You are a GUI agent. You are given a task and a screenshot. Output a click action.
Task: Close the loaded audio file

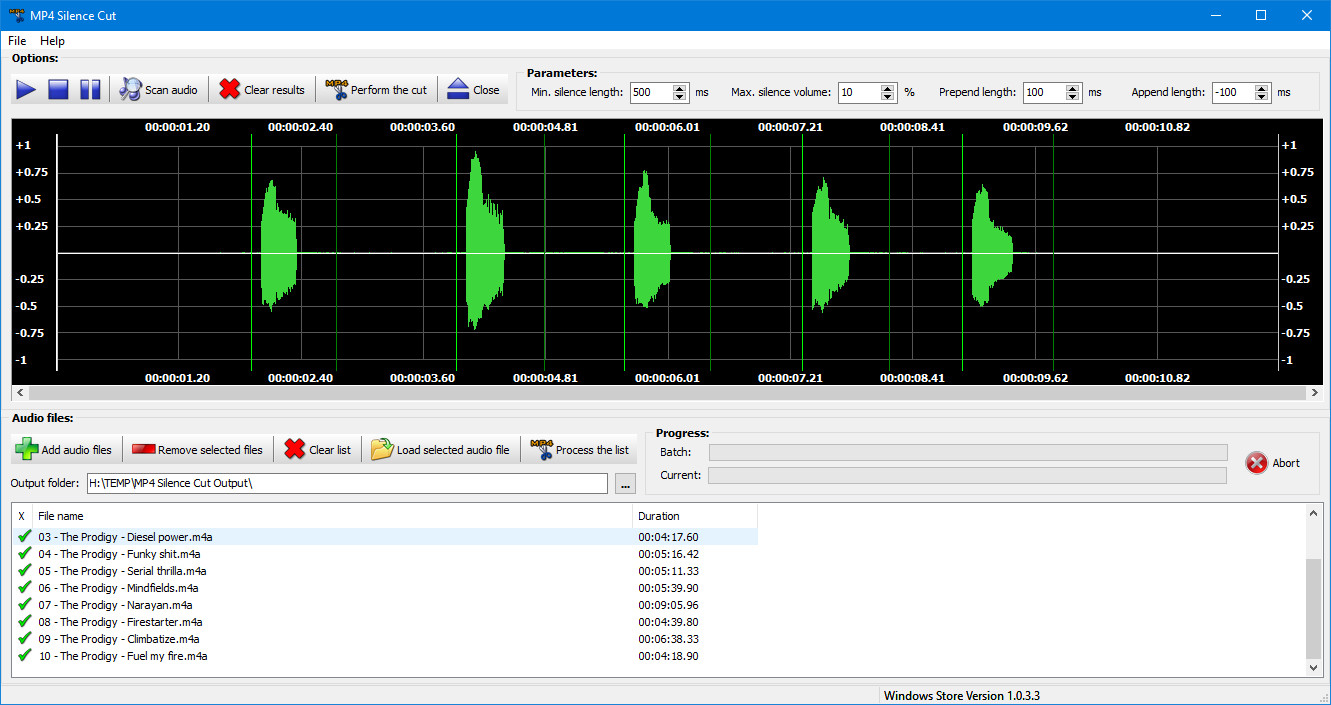click(473, 90)
